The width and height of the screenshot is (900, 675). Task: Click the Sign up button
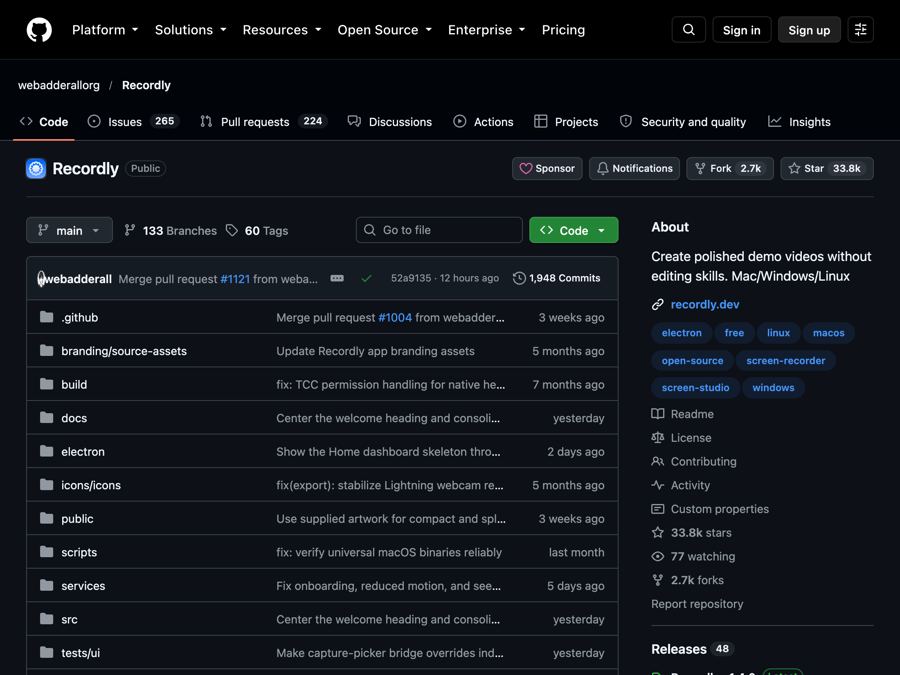pos(809,30)
